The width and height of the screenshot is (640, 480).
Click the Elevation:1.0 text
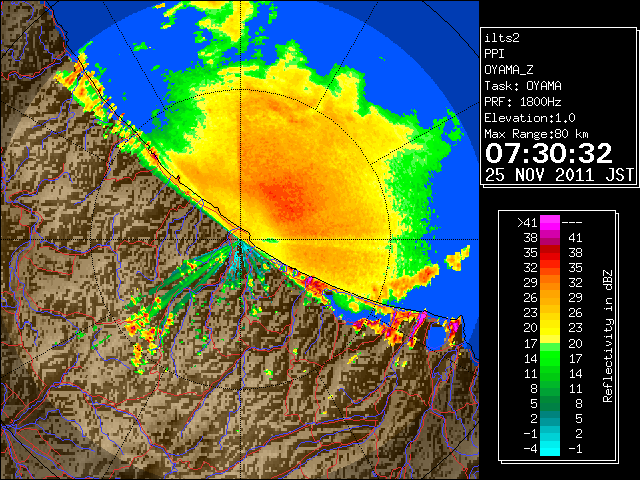point(530,118)
